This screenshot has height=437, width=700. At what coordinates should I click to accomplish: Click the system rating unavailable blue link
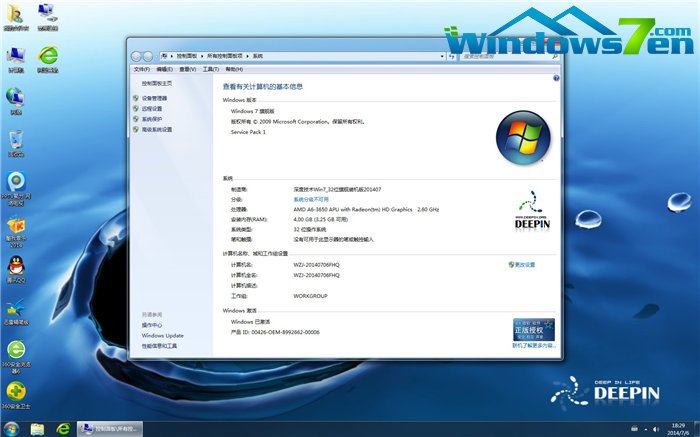pyautogui.click(x=311, y=200)
